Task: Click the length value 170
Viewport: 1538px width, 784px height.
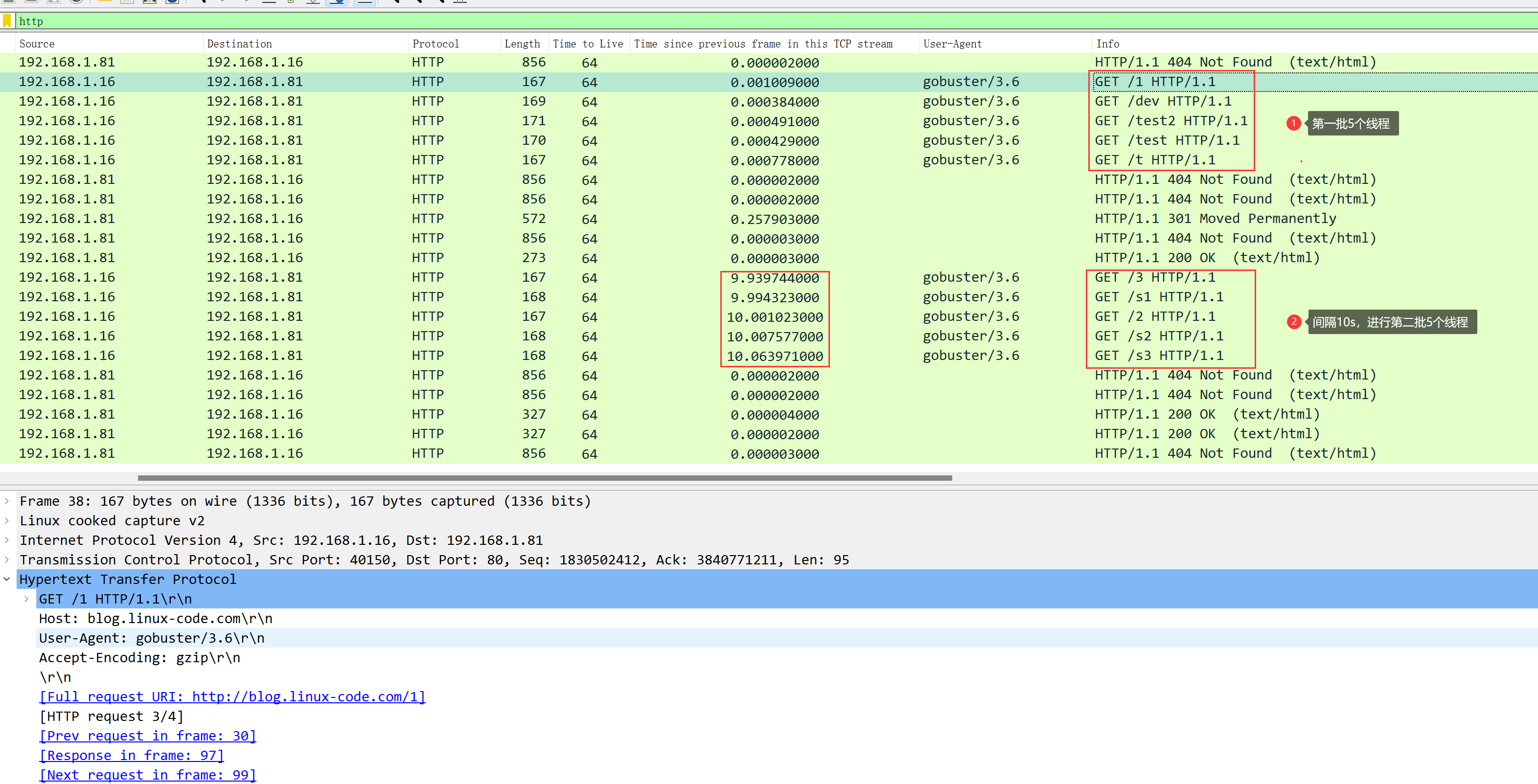Action: (534, 141)
